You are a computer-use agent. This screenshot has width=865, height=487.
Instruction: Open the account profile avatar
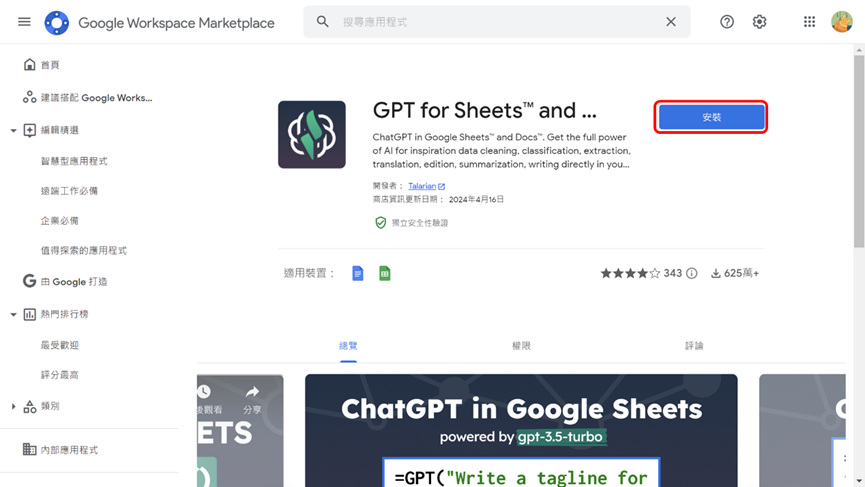click(842, 22)
